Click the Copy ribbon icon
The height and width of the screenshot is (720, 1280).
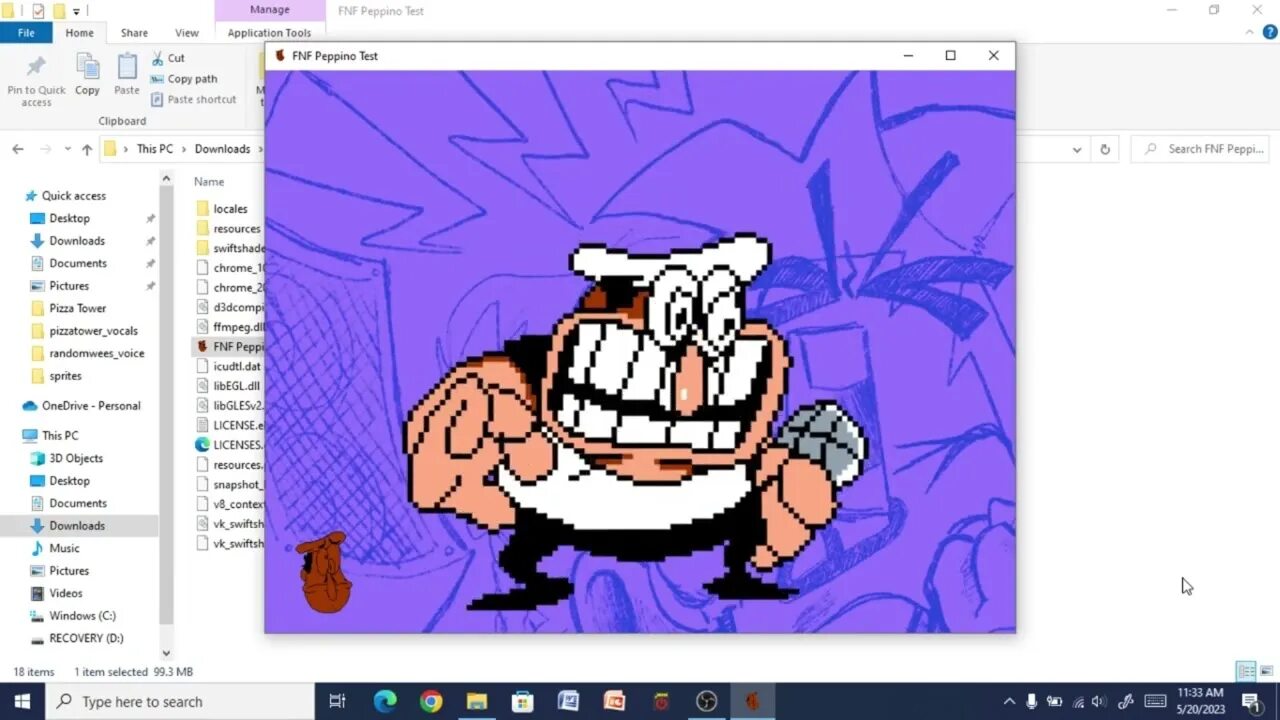coord(88,75)
